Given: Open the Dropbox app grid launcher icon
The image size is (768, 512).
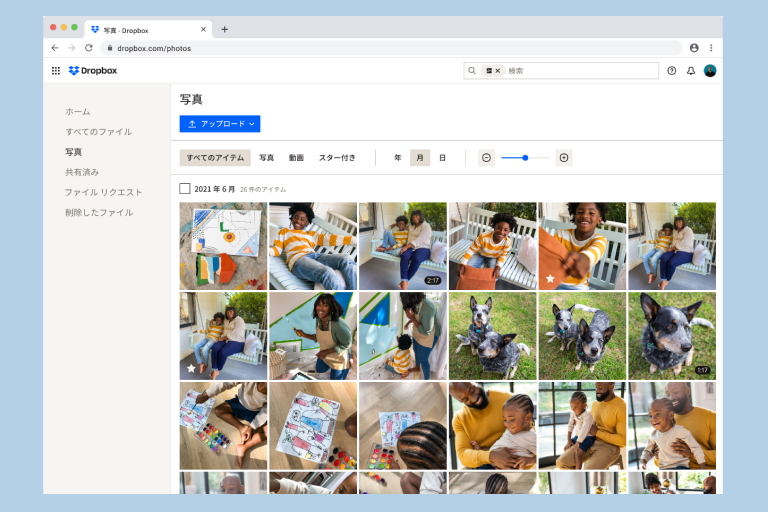Looking at the screenshot, I should click(x=56, y=71).
